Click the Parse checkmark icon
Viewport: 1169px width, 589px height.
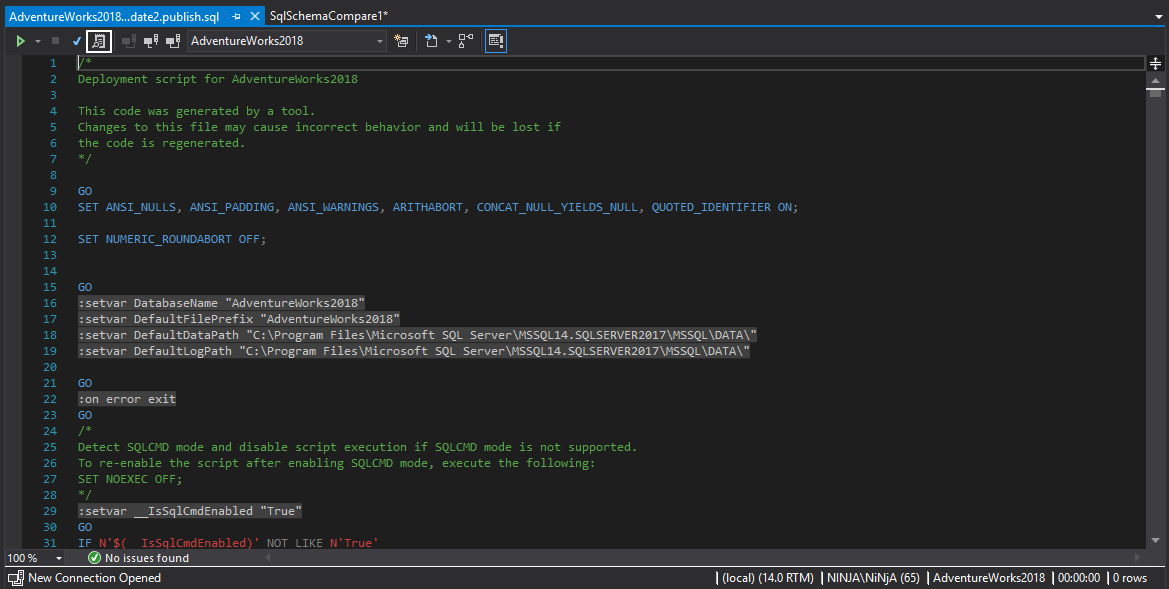pyautogui.click(x=76, y=41)
